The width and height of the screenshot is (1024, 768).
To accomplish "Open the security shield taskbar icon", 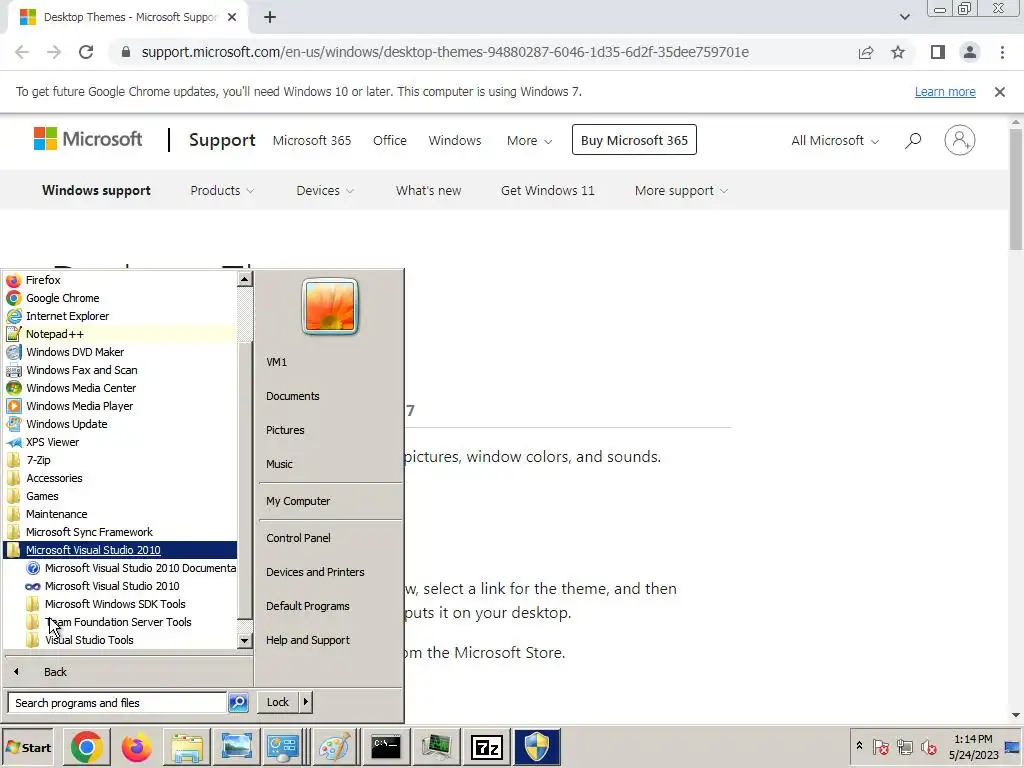I will click(x=537, y=747).
